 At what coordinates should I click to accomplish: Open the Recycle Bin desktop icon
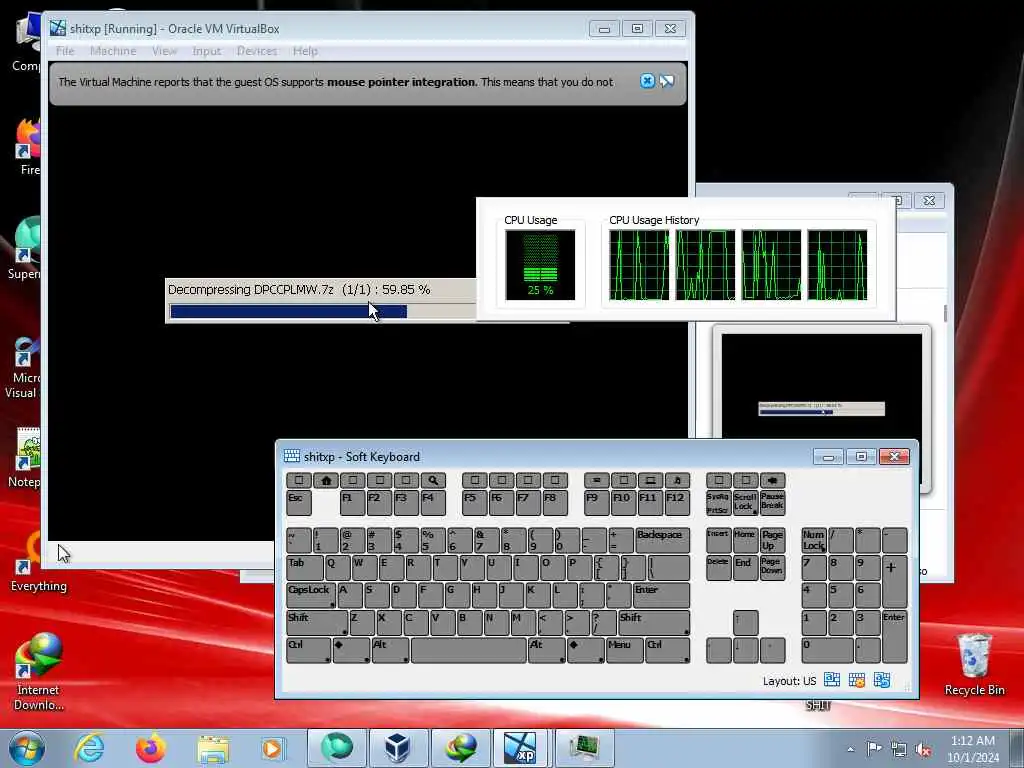[x=974, y=664]
